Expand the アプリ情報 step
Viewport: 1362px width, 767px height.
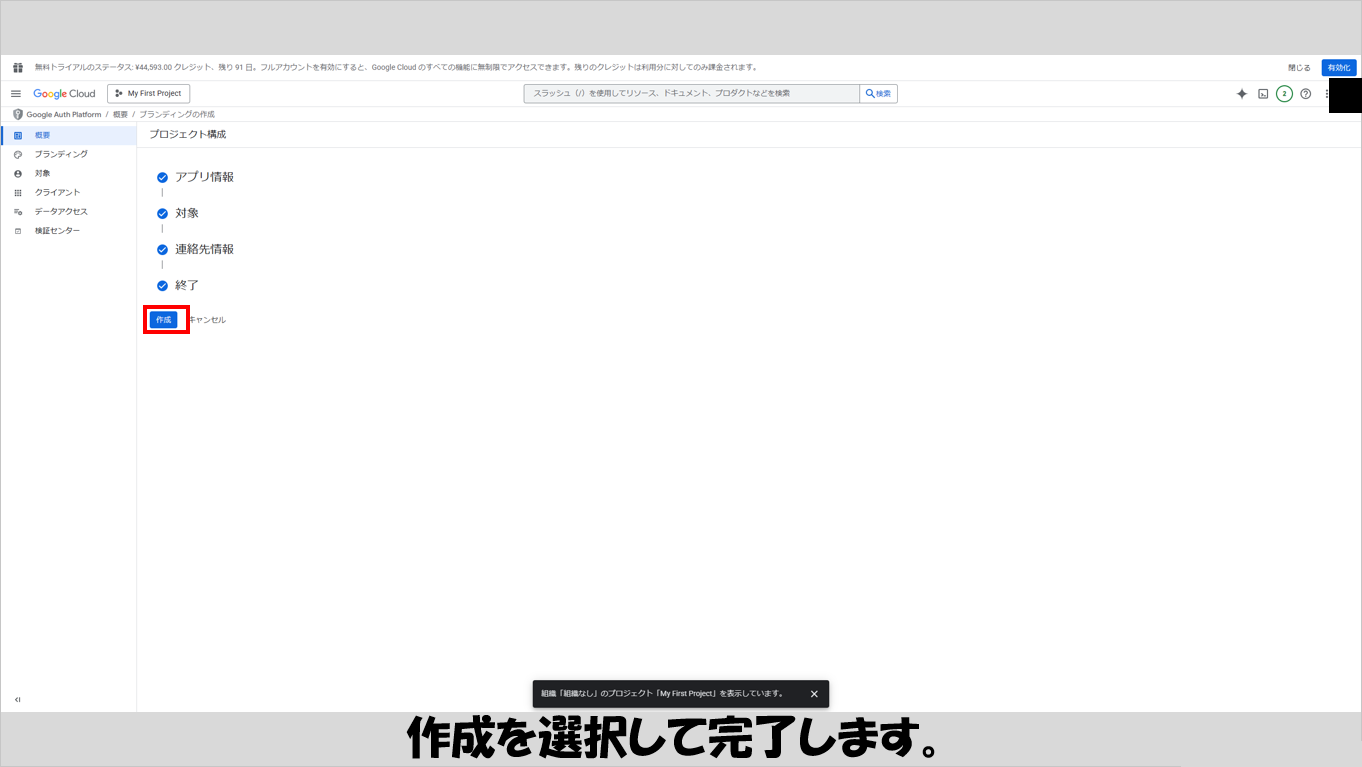(x=204, y=177)
